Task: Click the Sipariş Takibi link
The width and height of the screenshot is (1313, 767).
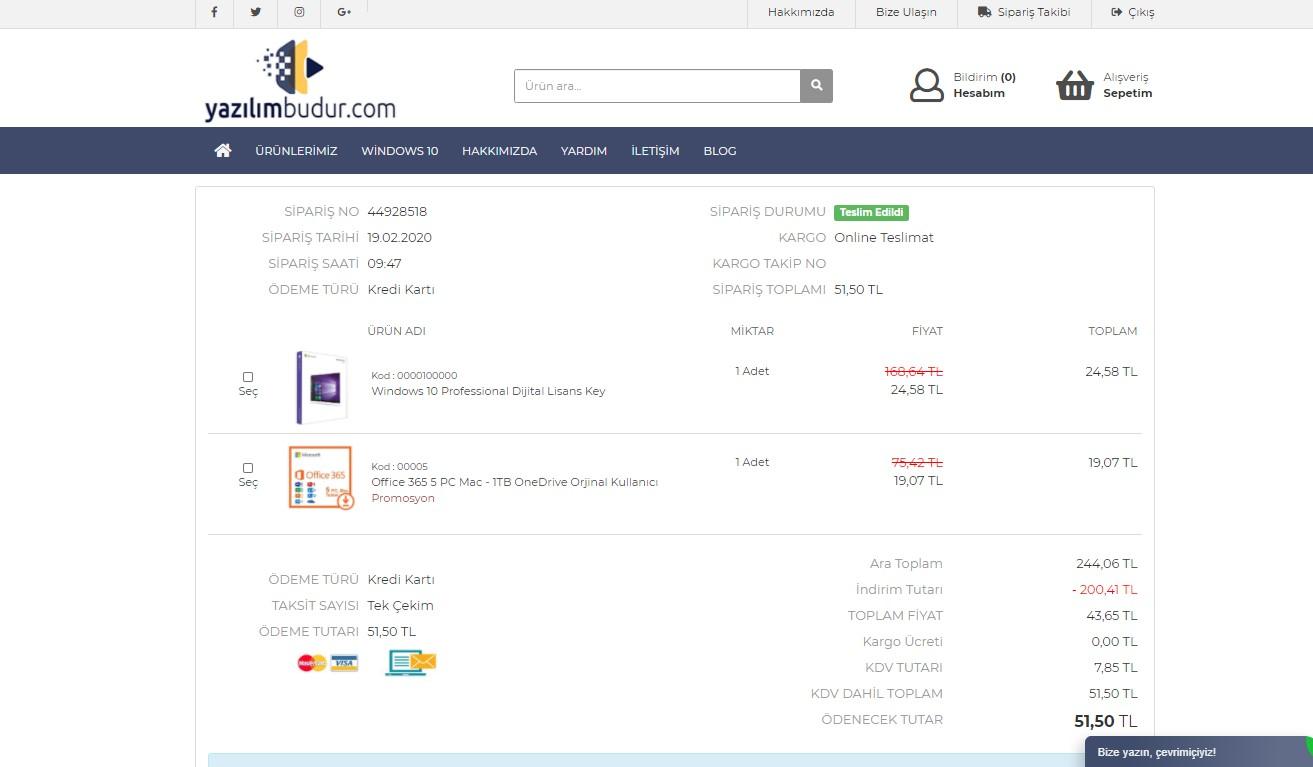Action: [1024, 12]
